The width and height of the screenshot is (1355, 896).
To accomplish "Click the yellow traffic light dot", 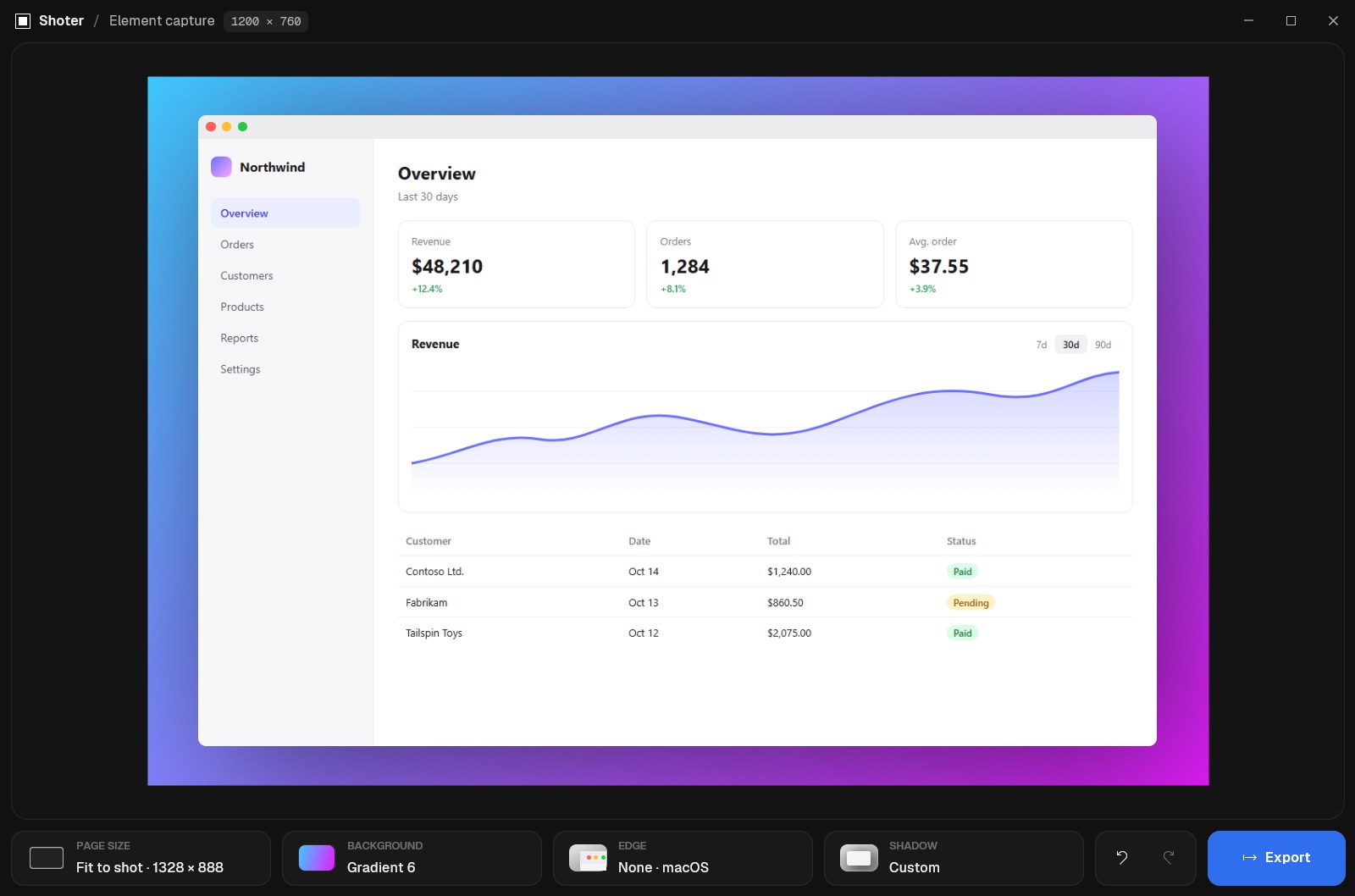I will (x=227, y=127).
